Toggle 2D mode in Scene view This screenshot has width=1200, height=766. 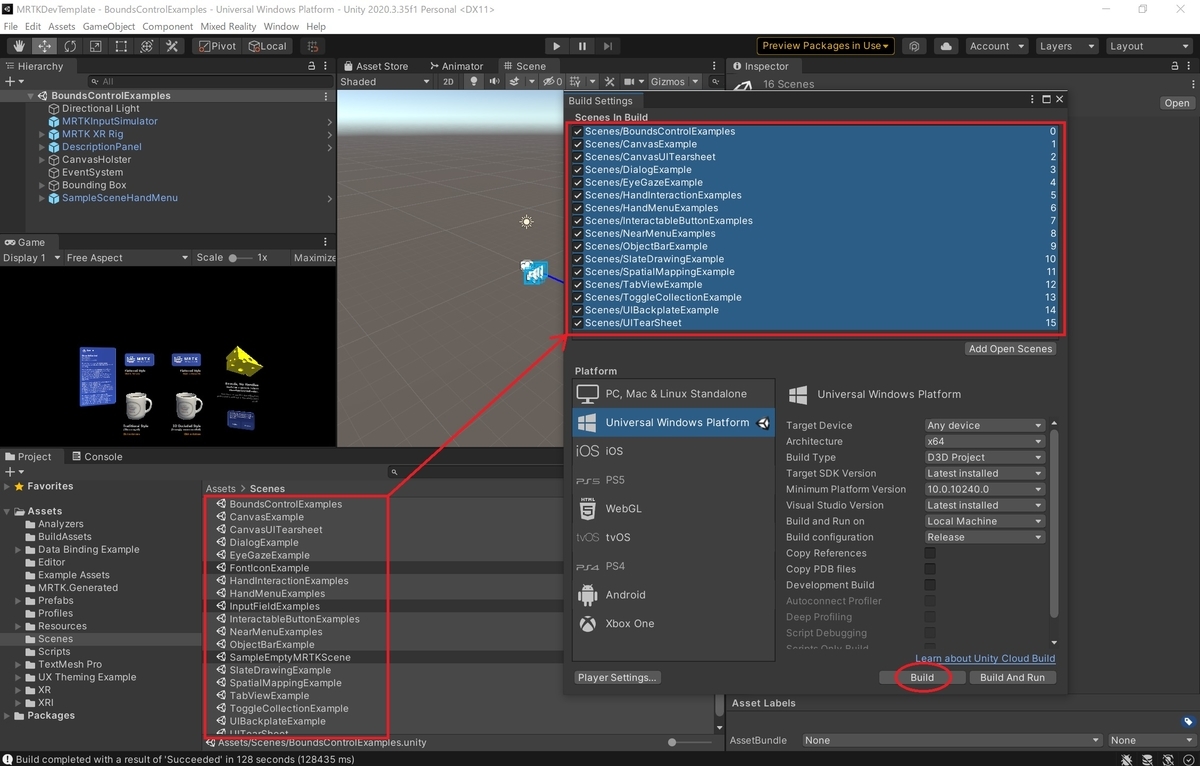point(448,82)
